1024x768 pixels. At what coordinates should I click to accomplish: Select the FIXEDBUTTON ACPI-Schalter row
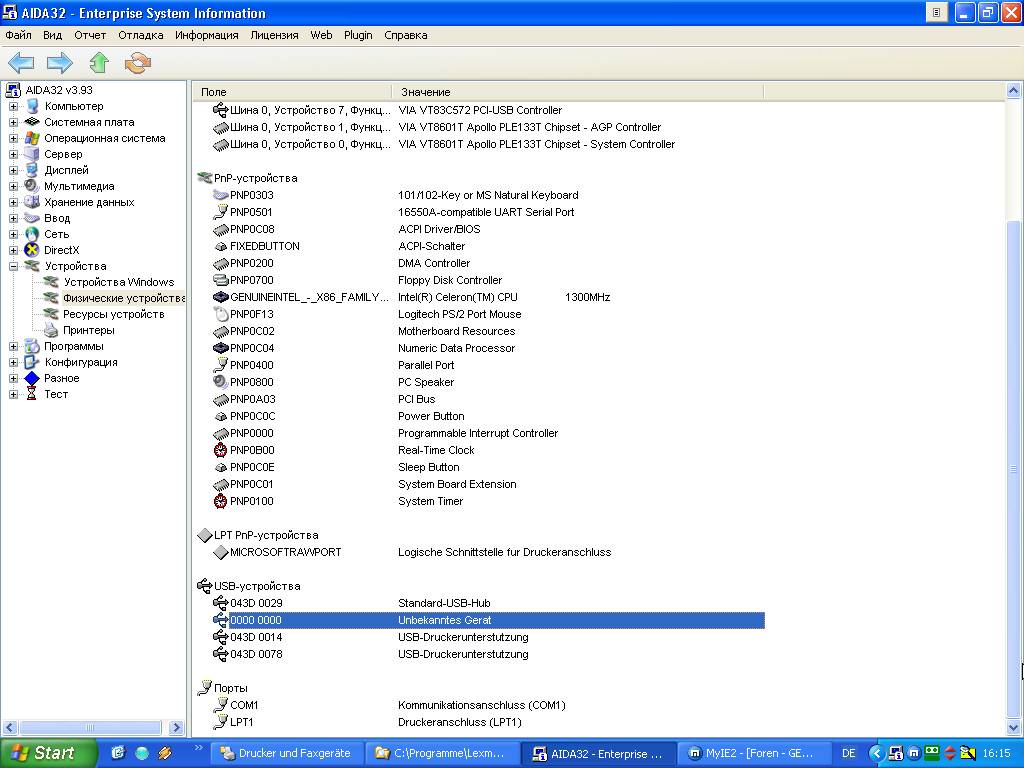tap(488, 246)
